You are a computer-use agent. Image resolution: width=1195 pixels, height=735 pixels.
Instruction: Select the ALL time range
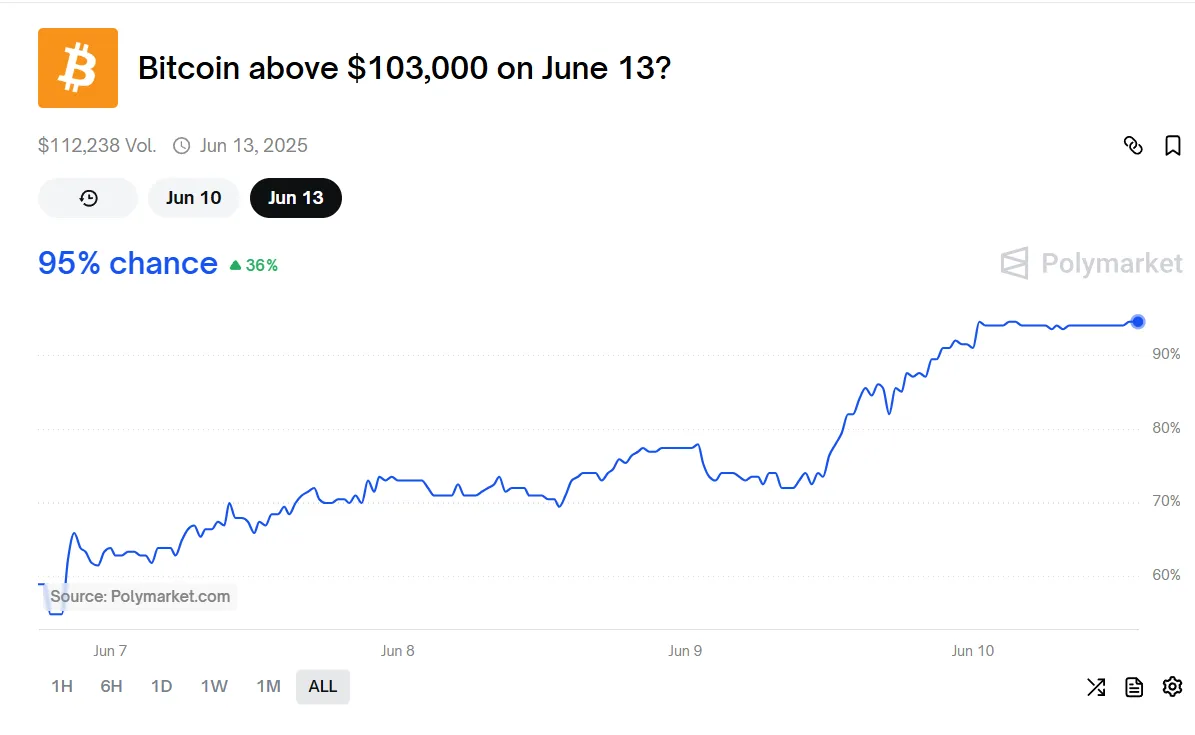323,687
